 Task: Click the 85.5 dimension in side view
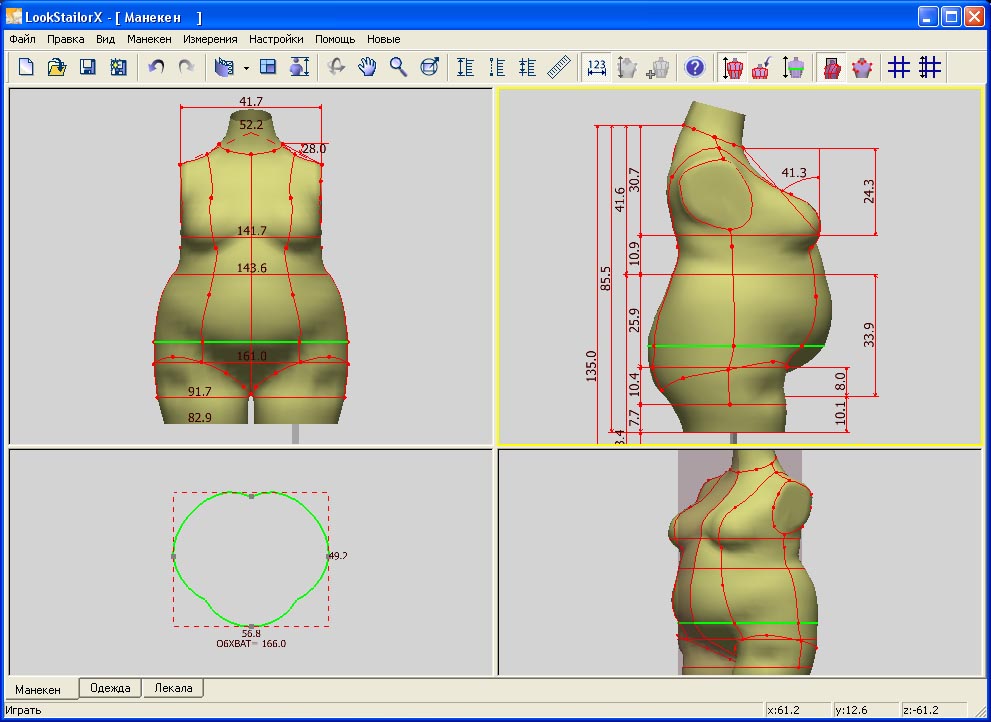[x=605, y=279]
